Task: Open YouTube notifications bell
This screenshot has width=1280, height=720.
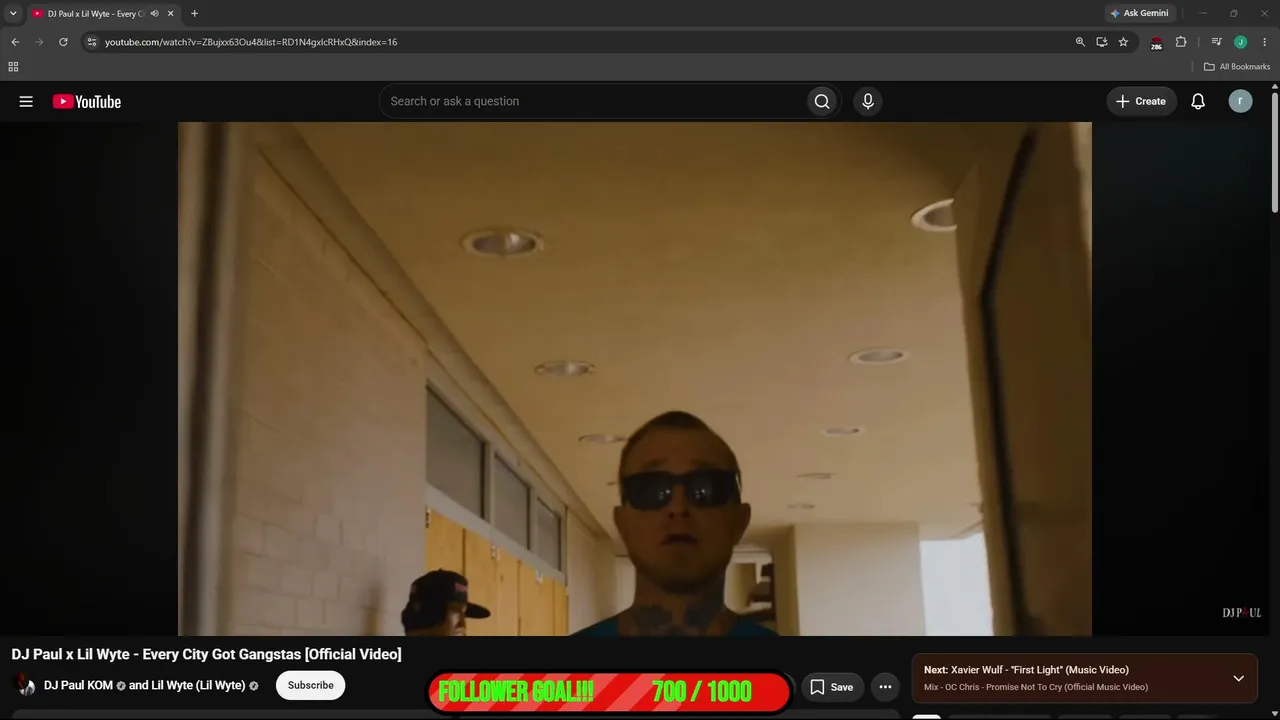Action: (x=1198, y=101)
